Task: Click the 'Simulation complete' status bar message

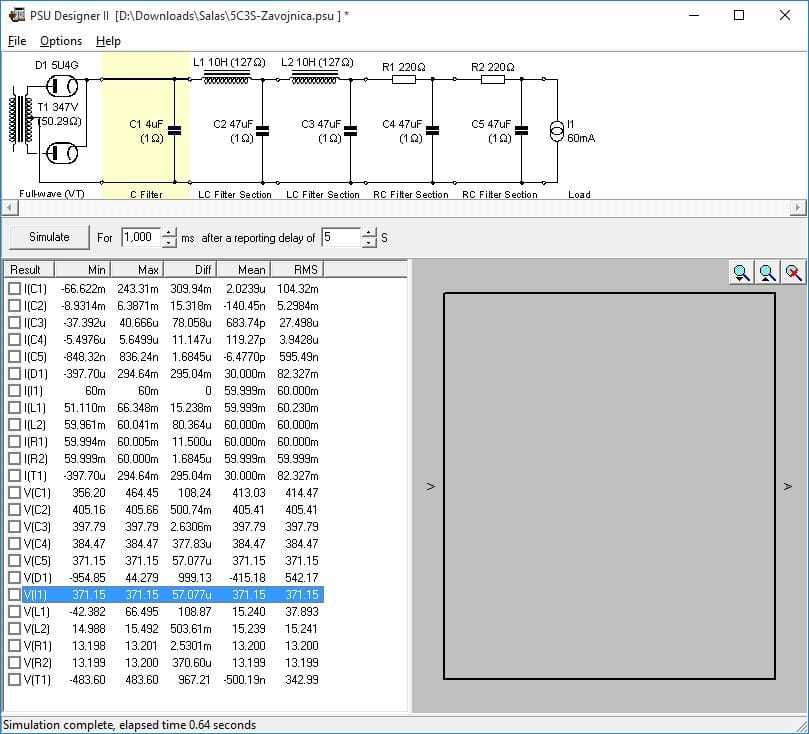Action: pos(130,725)
